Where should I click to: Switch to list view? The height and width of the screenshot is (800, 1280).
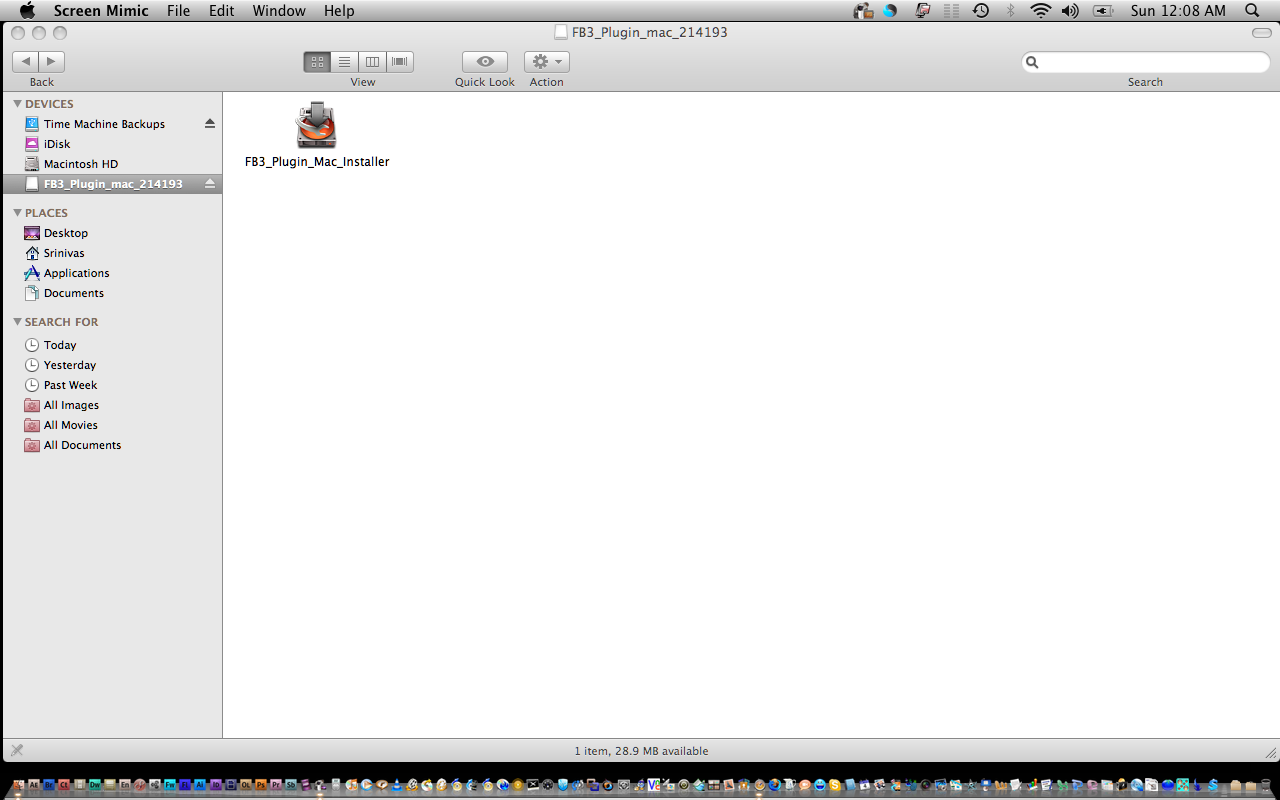[344, 61]
